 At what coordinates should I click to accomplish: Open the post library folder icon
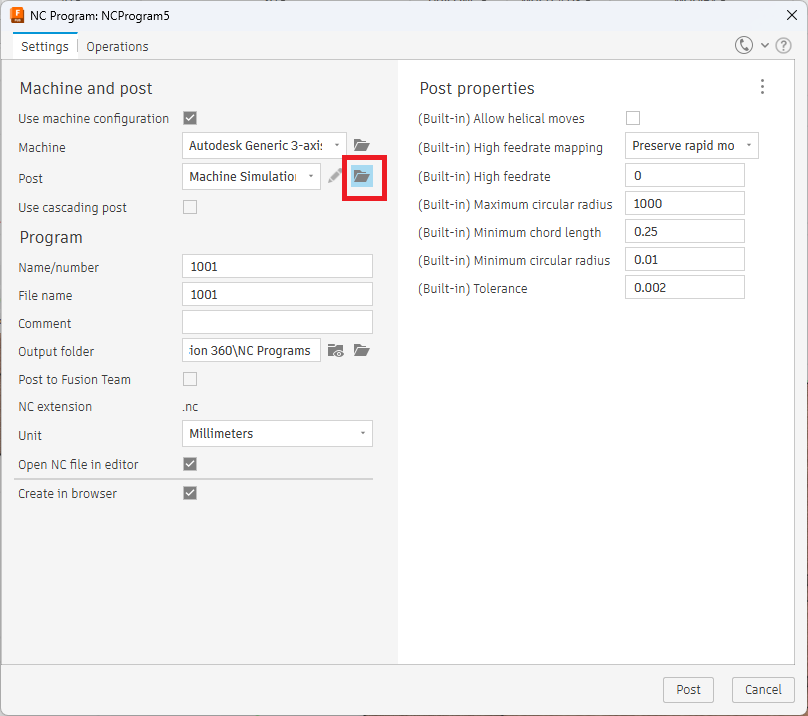coord(362,177)
